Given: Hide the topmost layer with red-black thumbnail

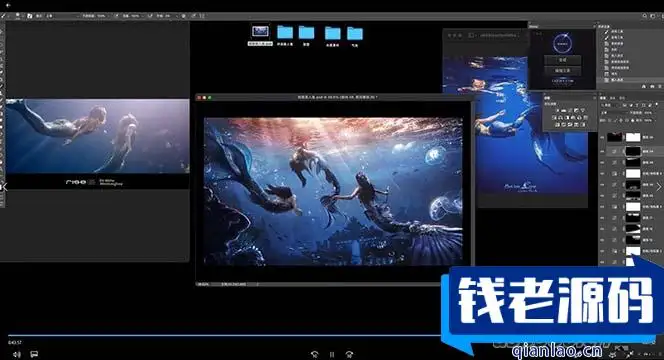Looking at the screenshot, I should 602,137.
